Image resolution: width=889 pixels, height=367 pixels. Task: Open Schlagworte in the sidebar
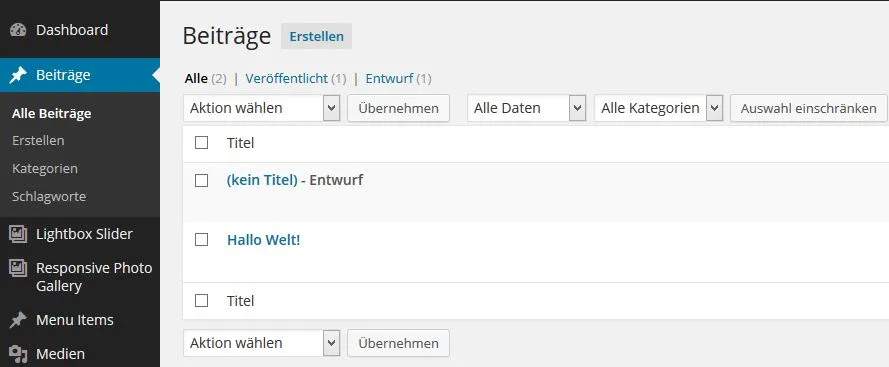click(49, 197)
